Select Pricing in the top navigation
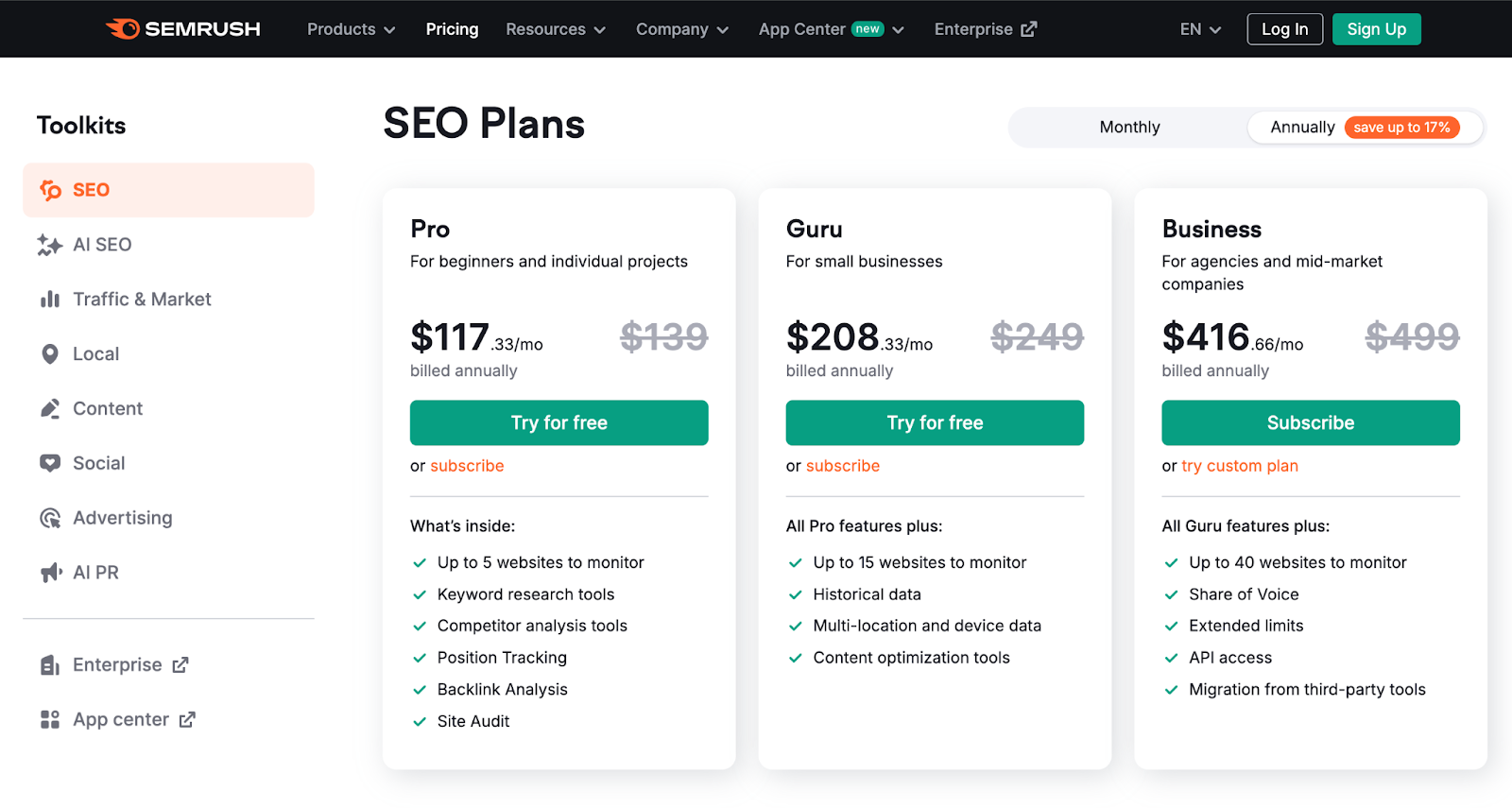The width and height of the screenshot is (1512, 808). (x=452, y=29)
